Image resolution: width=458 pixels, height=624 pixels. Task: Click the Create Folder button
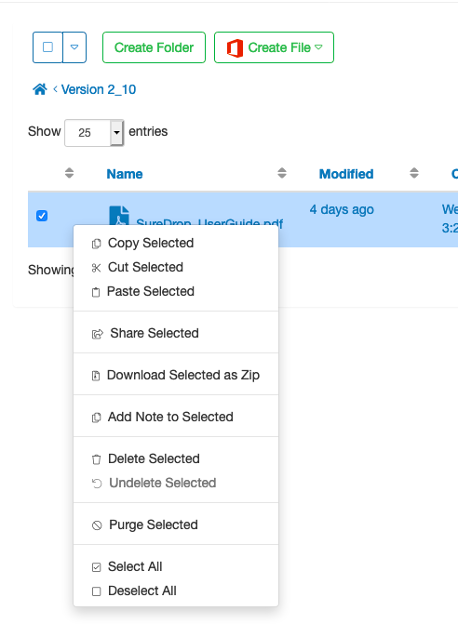154,47
